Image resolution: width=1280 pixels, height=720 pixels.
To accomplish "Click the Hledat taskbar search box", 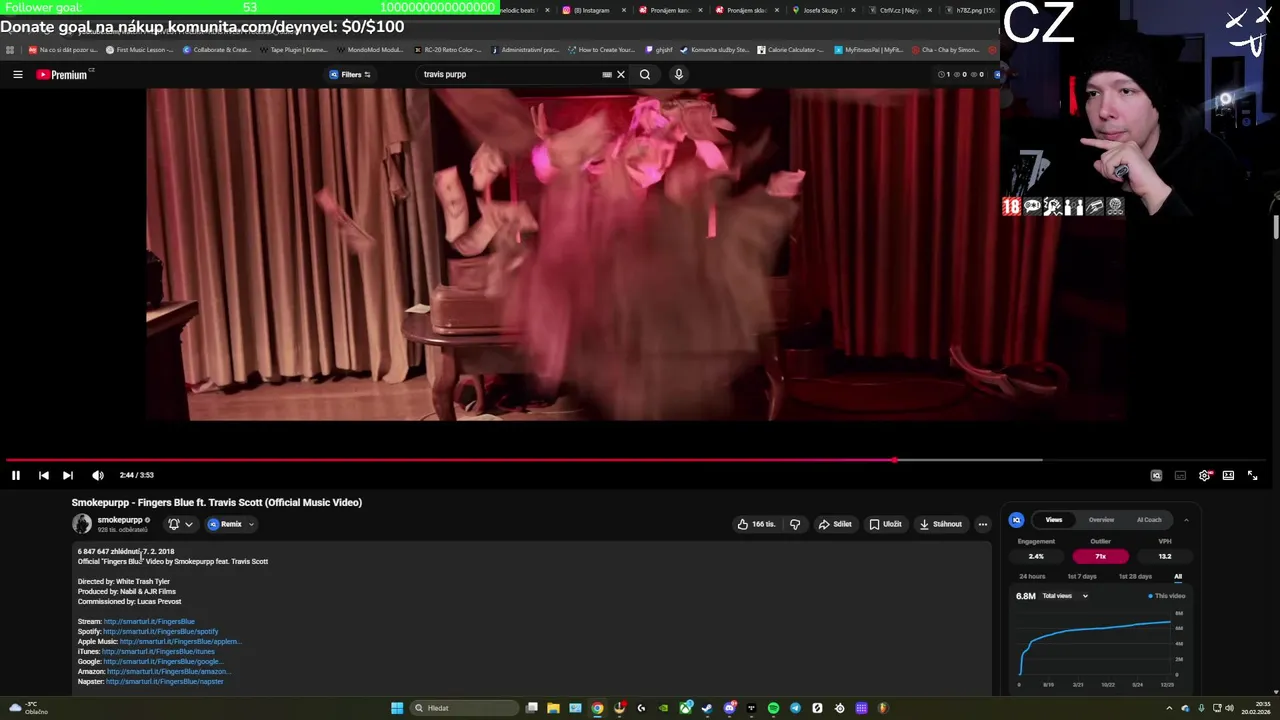I will click(462, 708).
